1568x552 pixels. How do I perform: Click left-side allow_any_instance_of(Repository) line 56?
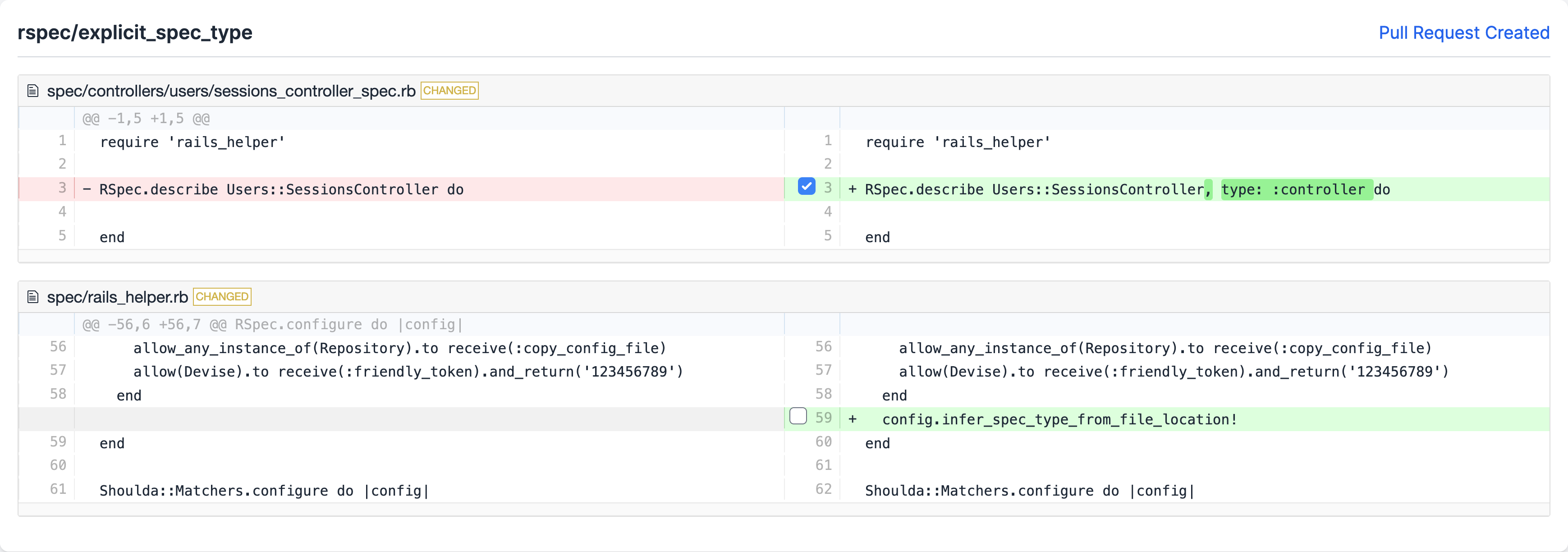click(400, 349)
